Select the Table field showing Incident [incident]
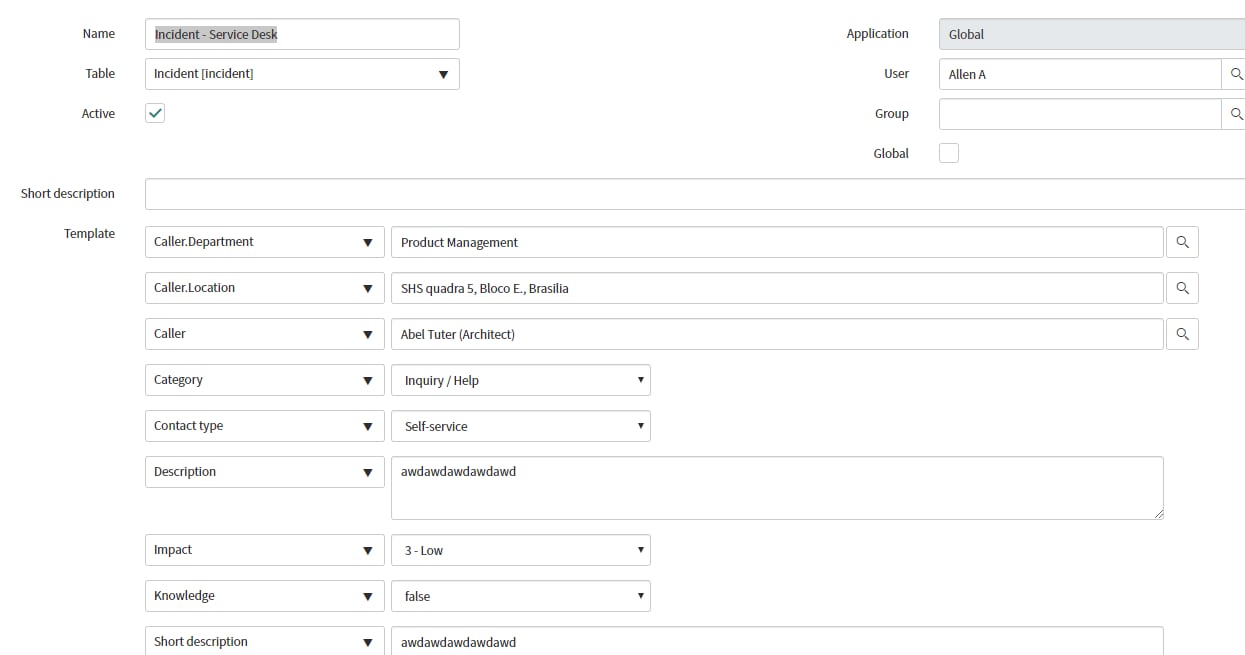Viewport: 1245px width, 655px height. point(280,73)
